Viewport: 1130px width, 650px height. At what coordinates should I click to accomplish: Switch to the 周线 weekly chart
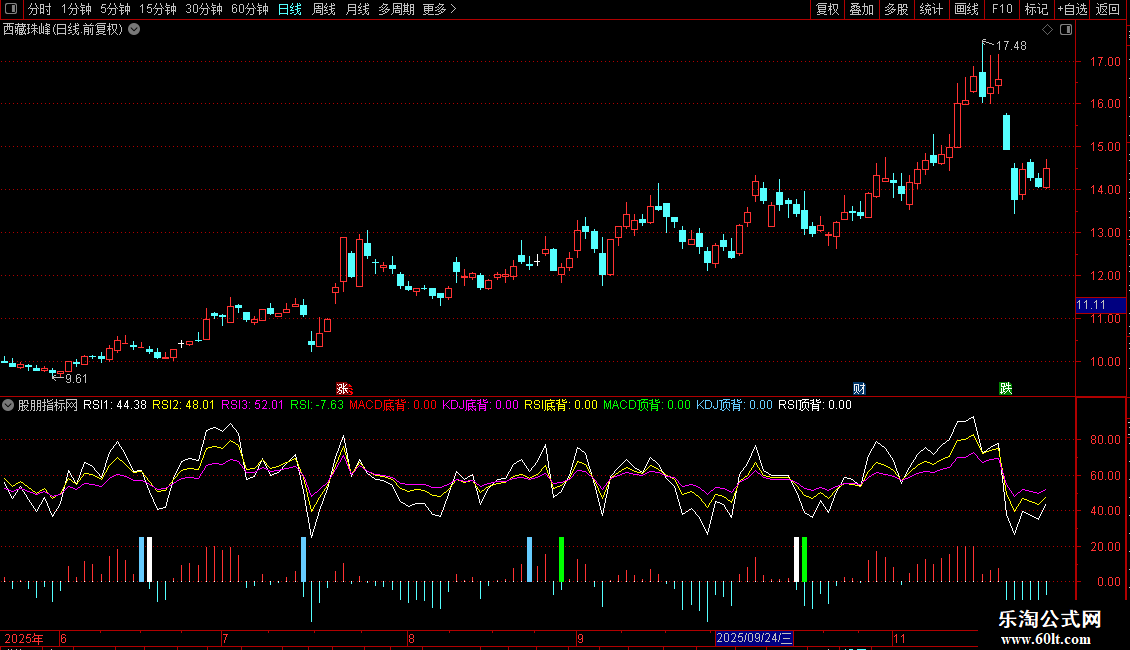click(x=324, y=9)
